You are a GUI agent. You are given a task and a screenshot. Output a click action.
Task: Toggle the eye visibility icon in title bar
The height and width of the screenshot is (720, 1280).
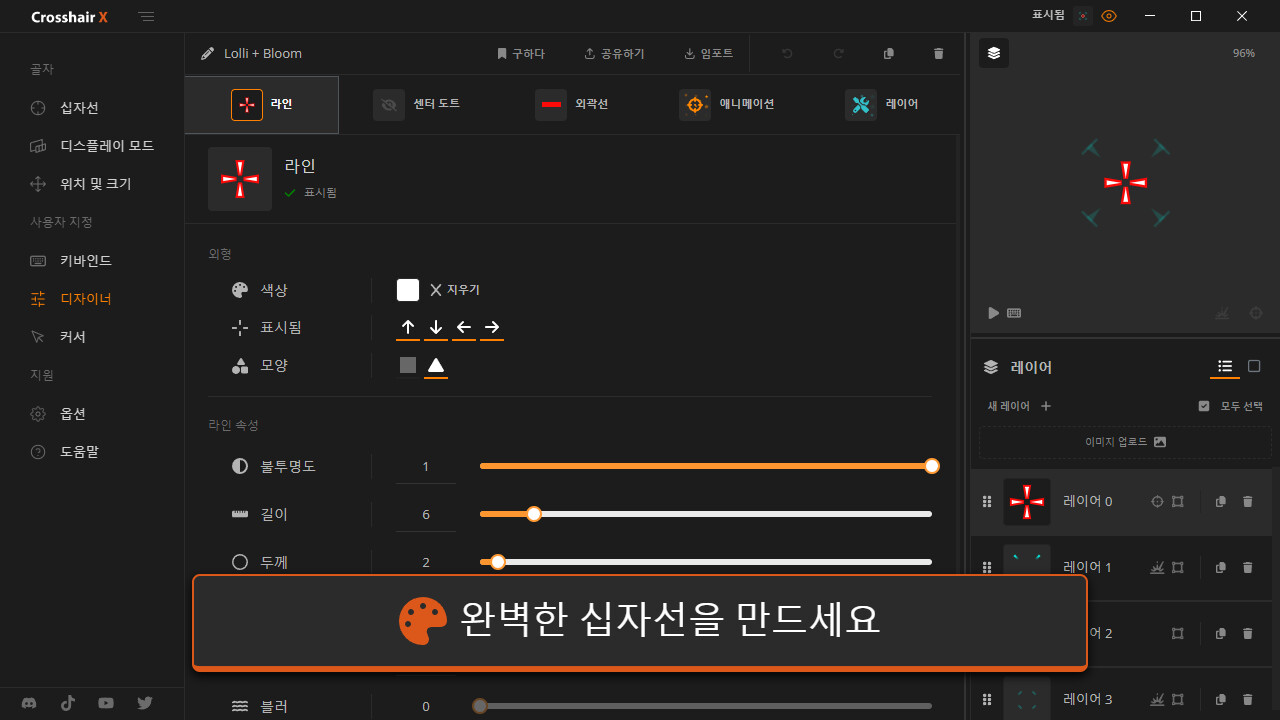pos(1108,16)
